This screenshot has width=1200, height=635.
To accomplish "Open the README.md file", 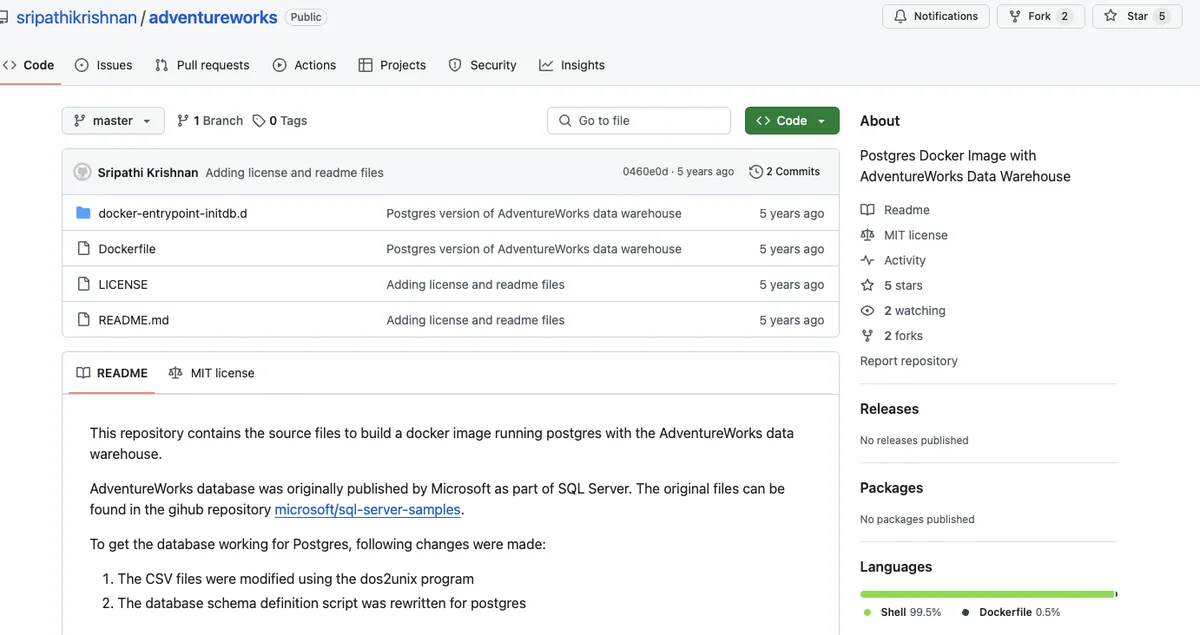I will 133,320.
